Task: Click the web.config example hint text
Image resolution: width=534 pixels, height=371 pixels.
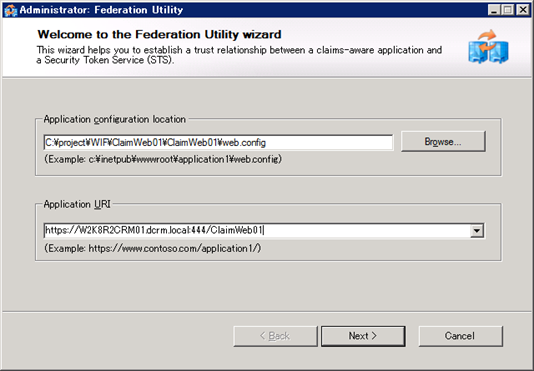Action: (x=163, y=159)
